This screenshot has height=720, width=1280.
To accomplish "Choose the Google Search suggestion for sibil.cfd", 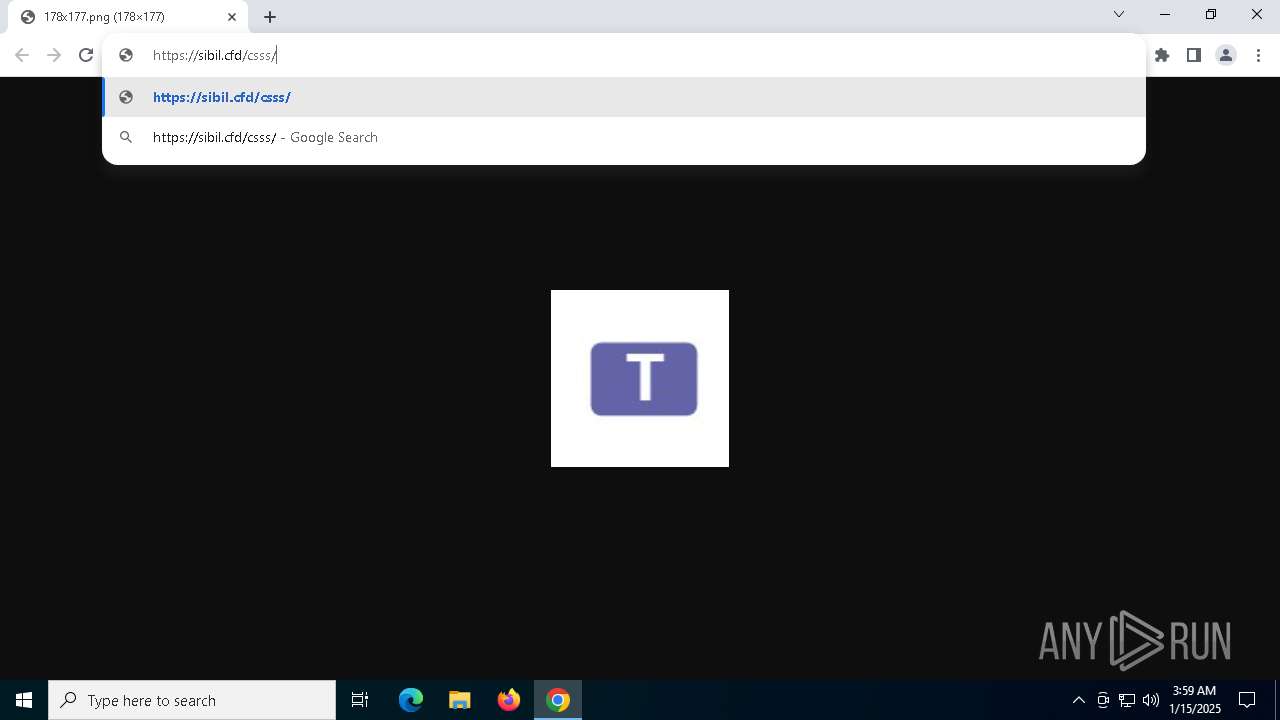I will coord(624,137).
